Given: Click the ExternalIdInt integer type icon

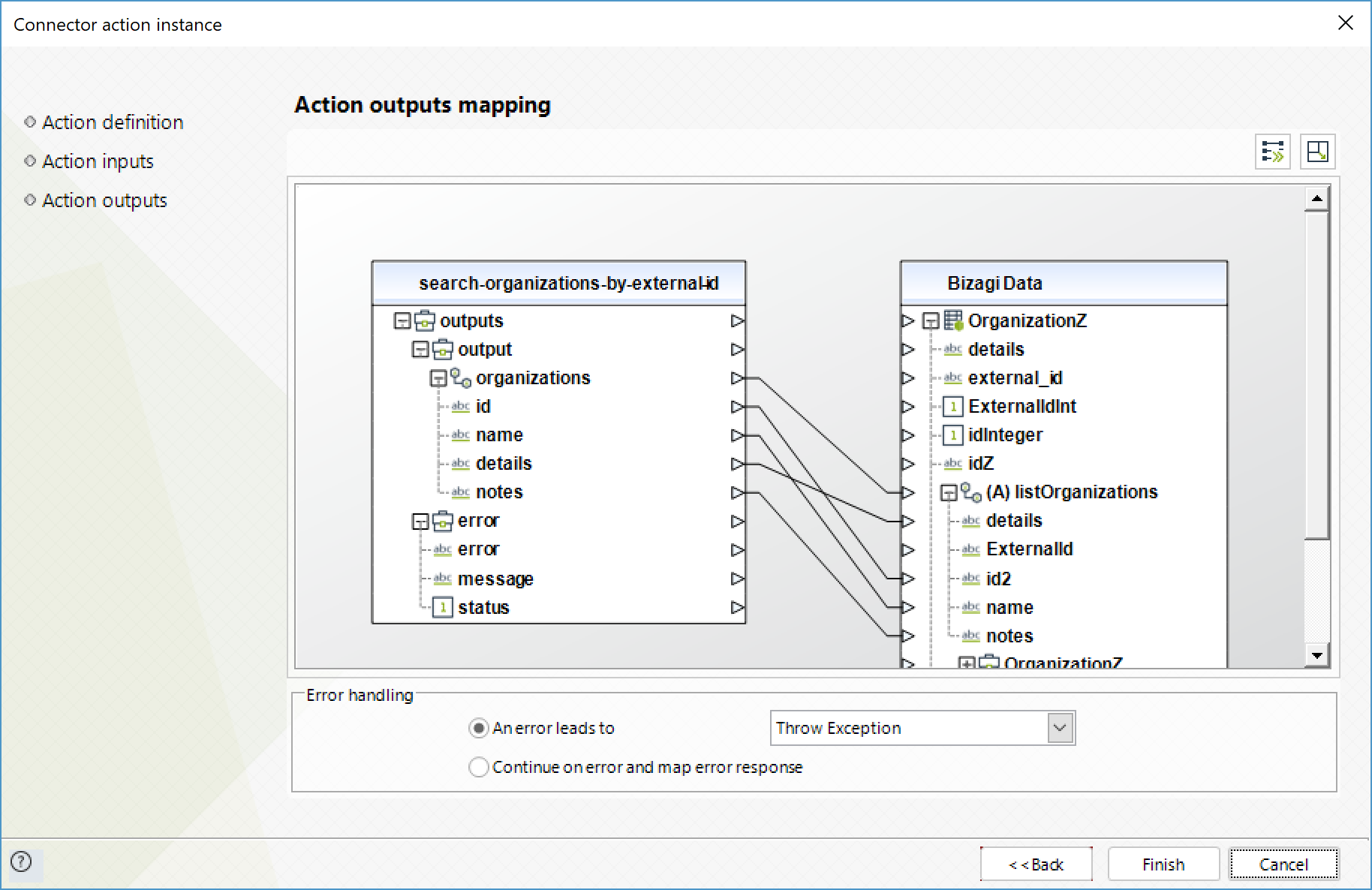Looking at the screenshot, I should pos(953,407).
